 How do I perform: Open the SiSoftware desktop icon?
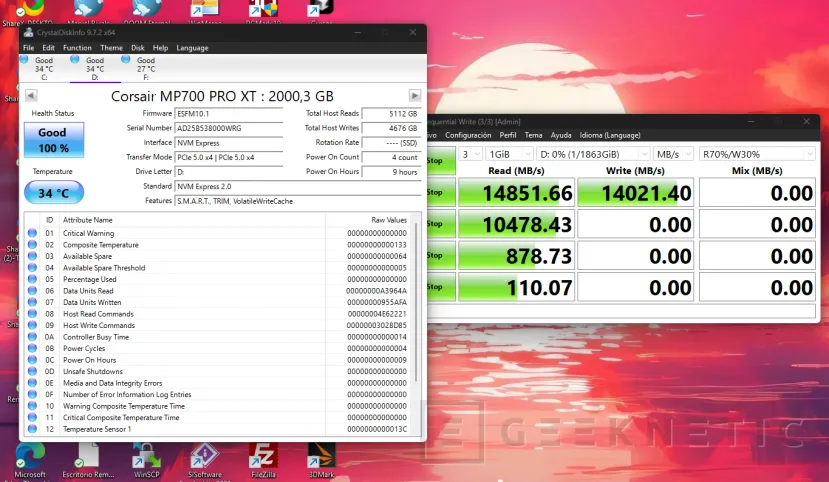coord(205,461)
